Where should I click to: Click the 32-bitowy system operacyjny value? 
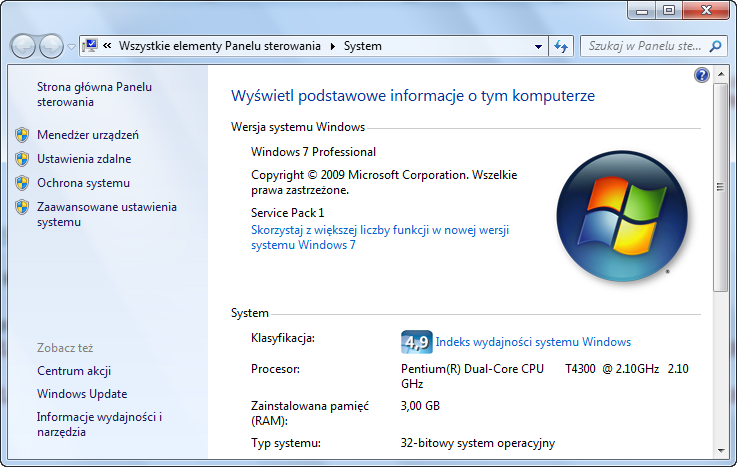[478, 443]
